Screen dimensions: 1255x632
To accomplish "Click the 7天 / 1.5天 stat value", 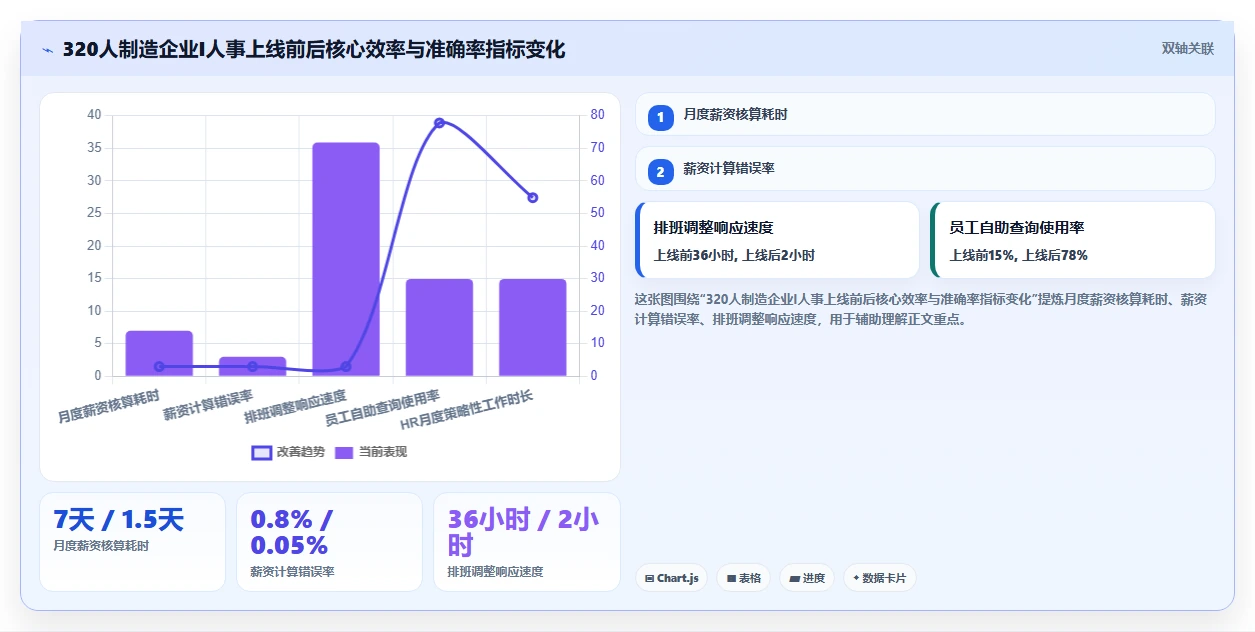I will pos(119,520).
